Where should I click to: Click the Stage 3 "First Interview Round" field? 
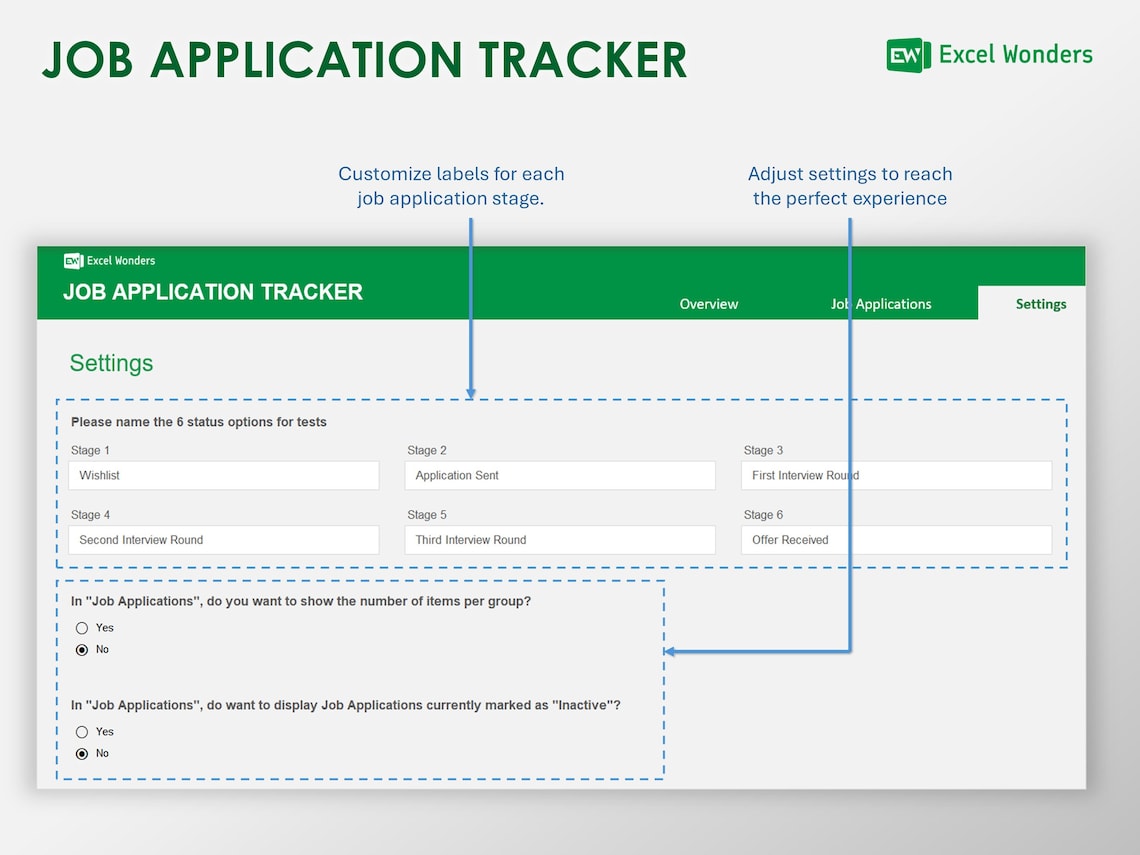[896, 475]
